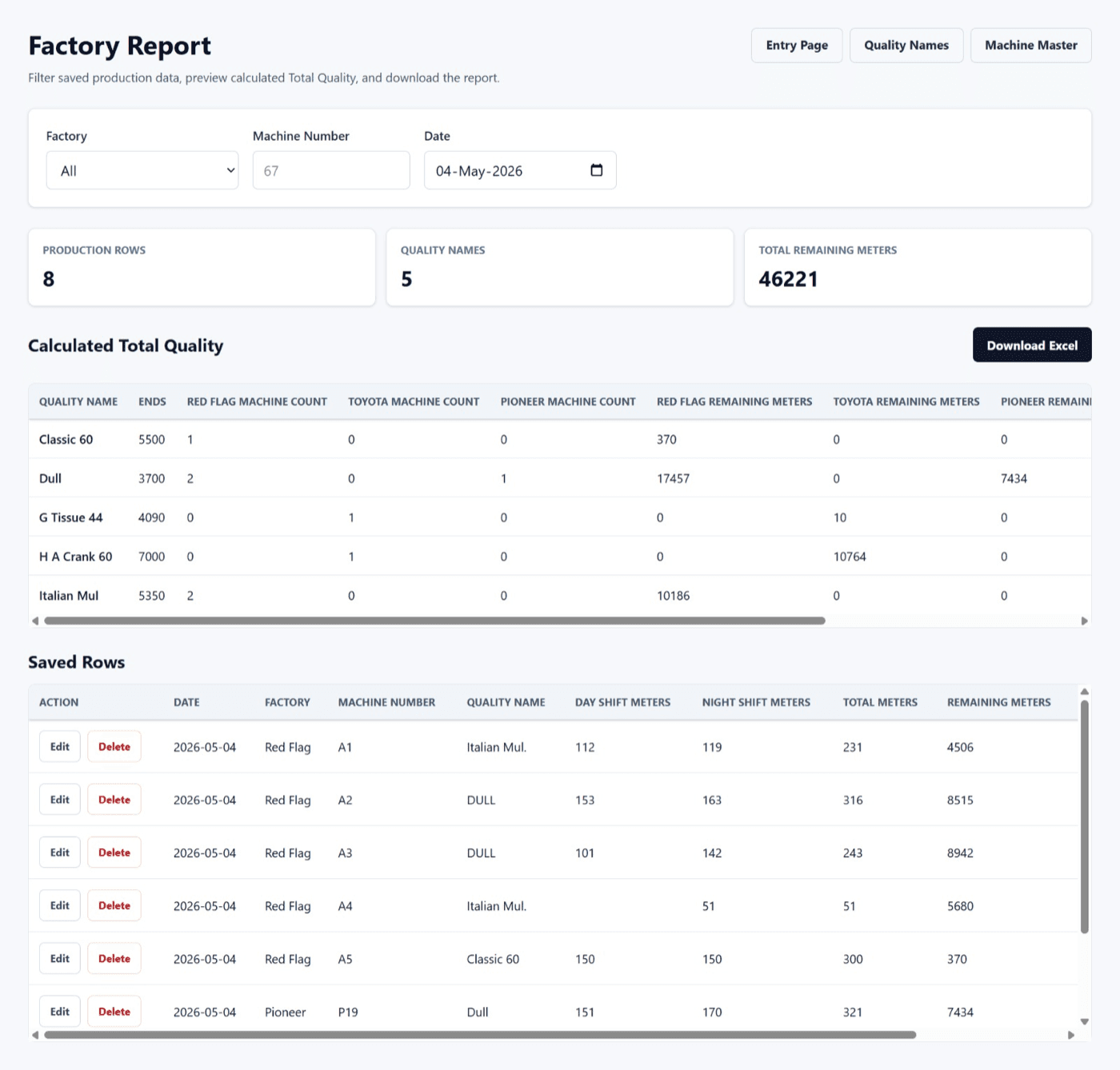Edit the saved row for machine P19
The height and width of the screenshot is (1070, 1120).
pyautogui.click(x=60, y=1011)
